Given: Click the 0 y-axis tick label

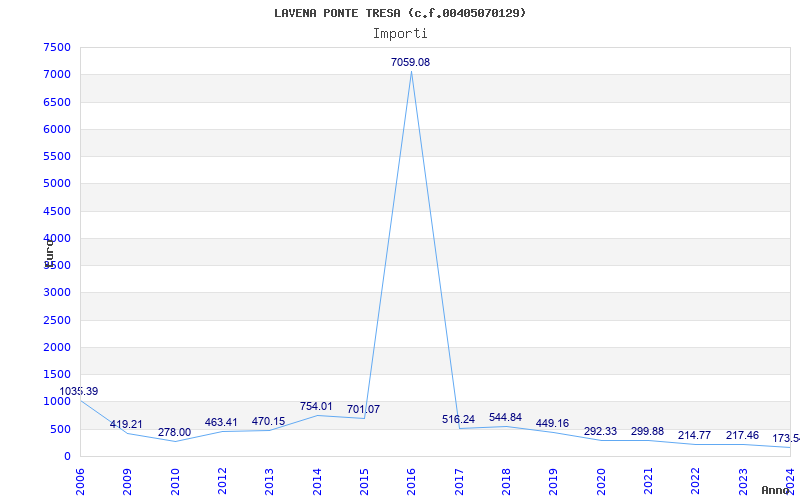Looking at the screenshot, I should [67, 456].
